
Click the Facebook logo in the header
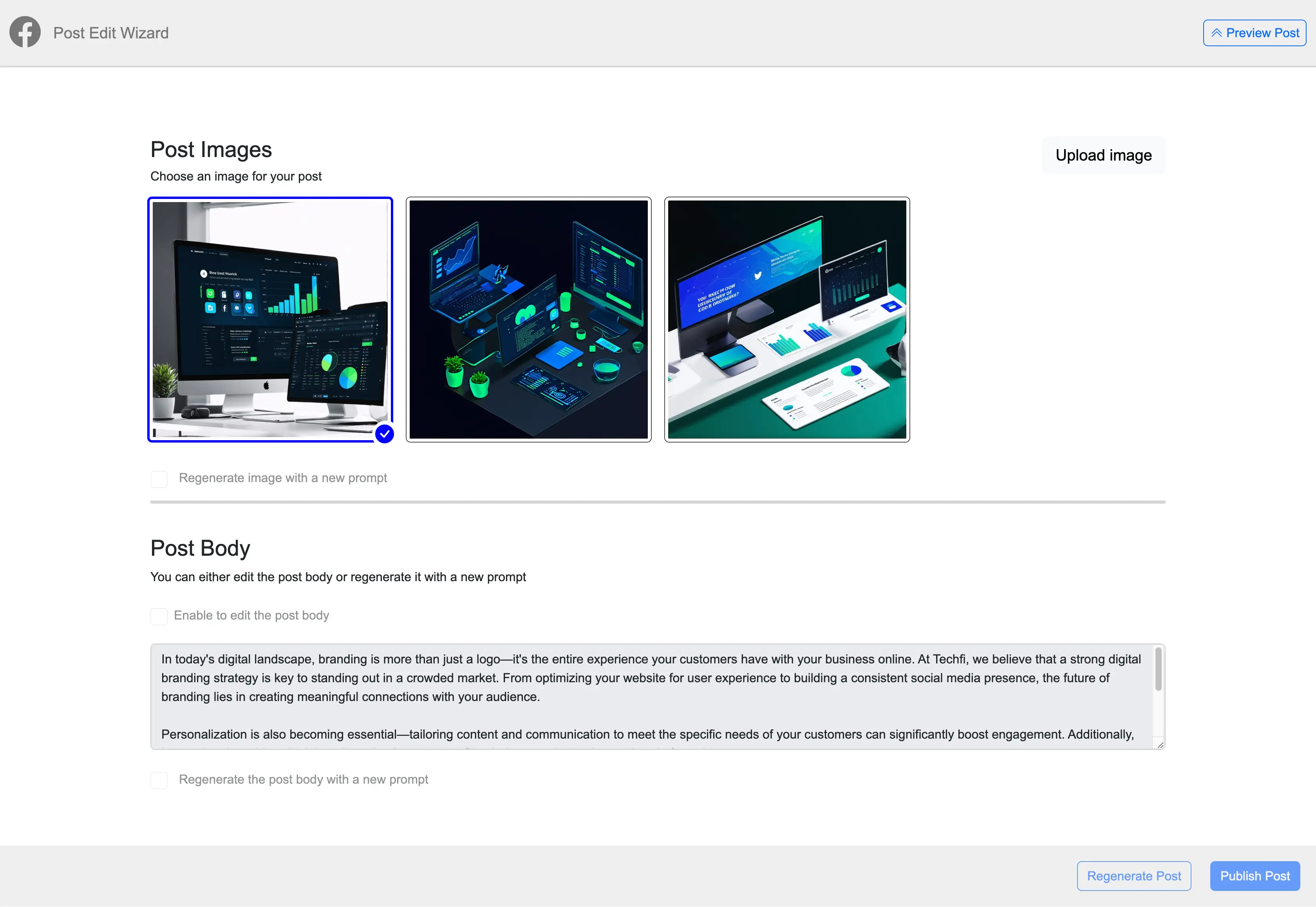click(x=25, y=32)
